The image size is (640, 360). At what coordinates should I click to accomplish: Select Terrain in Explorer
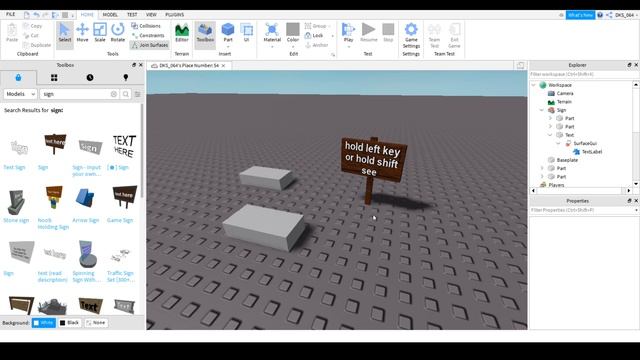[564, 102]
